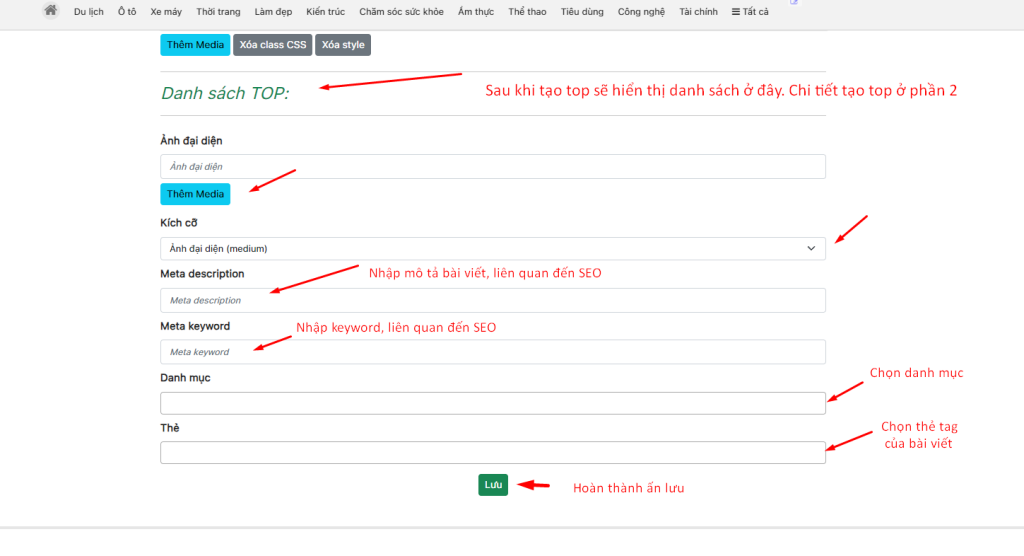Click into the Meta description field
This screenshot has height=556, width=1024.
click(x=492, y=300)
